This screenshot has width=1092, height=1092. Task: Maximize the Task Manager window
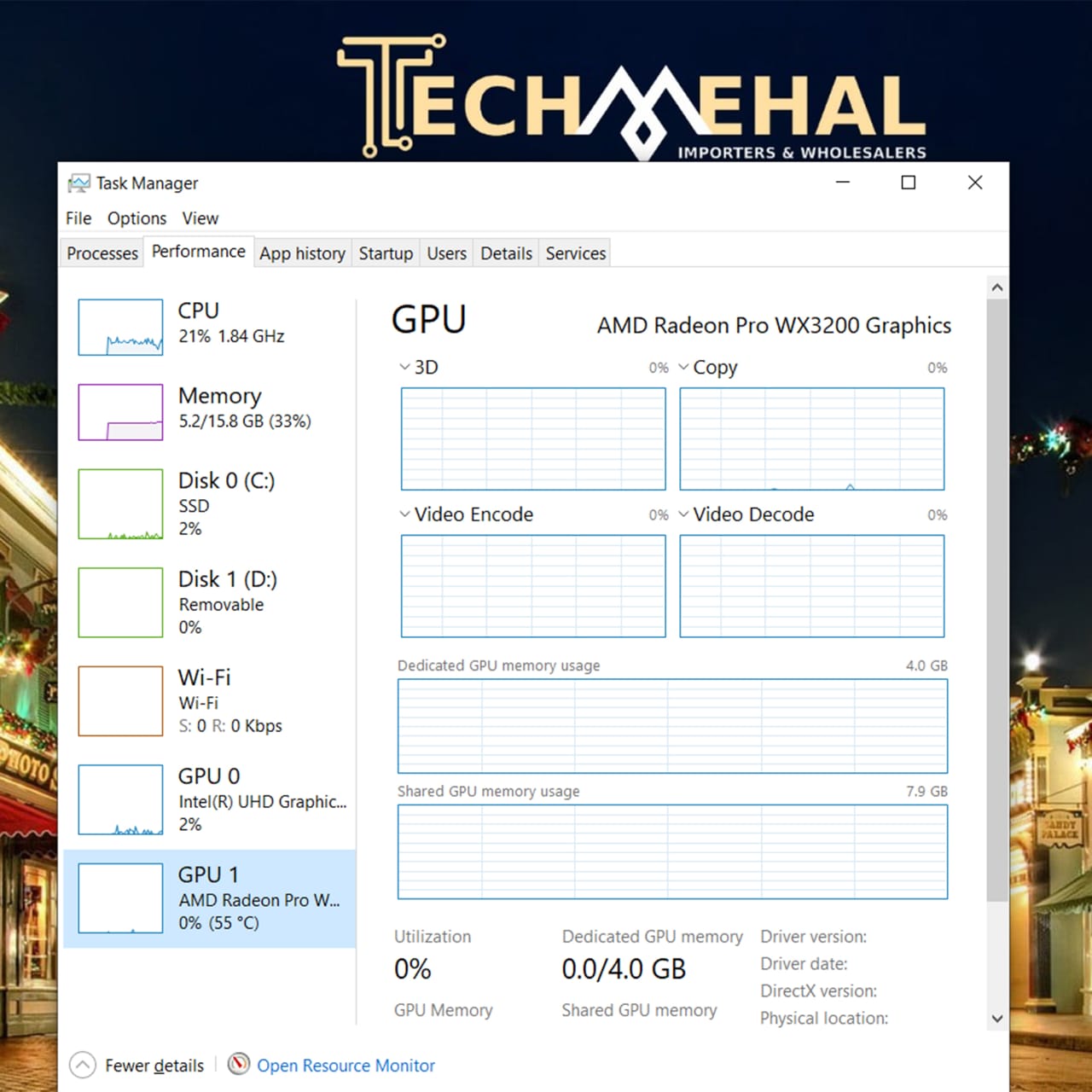[909, 183]
